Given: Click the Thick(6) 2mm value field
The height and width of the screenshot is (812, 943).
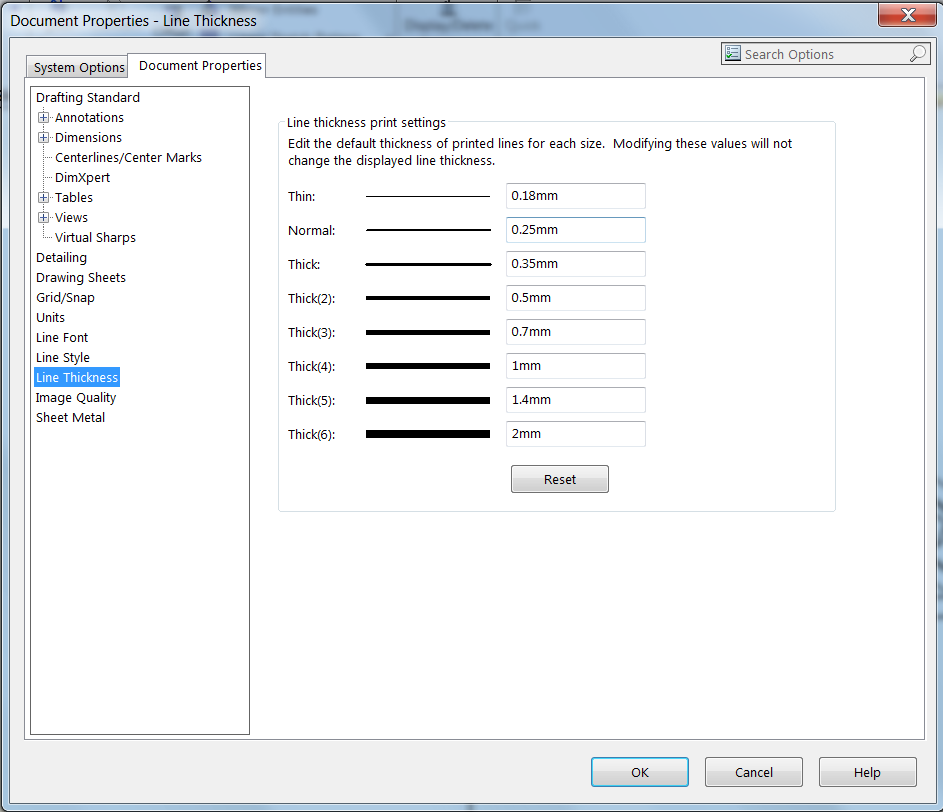Looking at the screenshot, I should (x=575, y=434).
